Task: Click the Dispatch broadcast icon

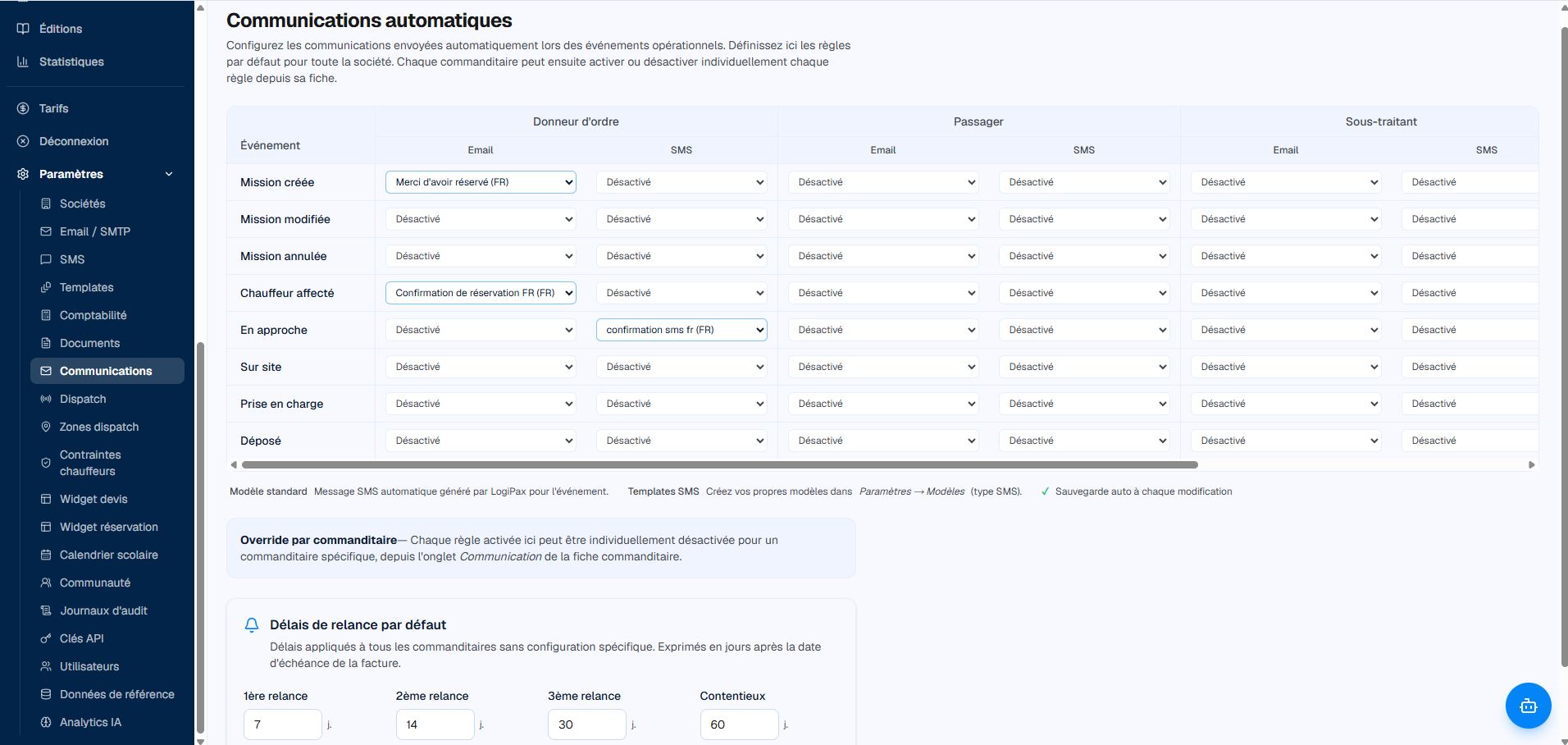Action: [46, 399]
